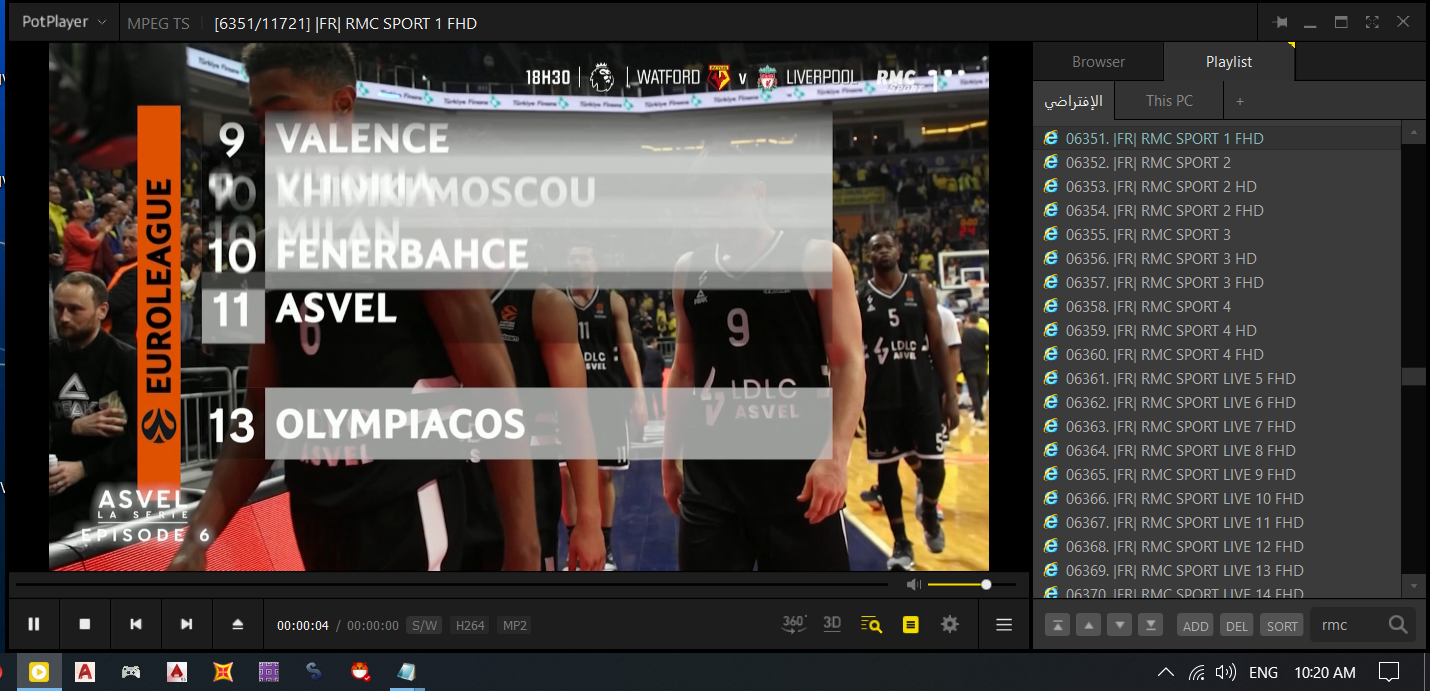The width and height of the screenshot is (1430, 691).
Task: Select 06368 RMC SPORT LIVE 12 FHD entry
Action: point(1217,546)
